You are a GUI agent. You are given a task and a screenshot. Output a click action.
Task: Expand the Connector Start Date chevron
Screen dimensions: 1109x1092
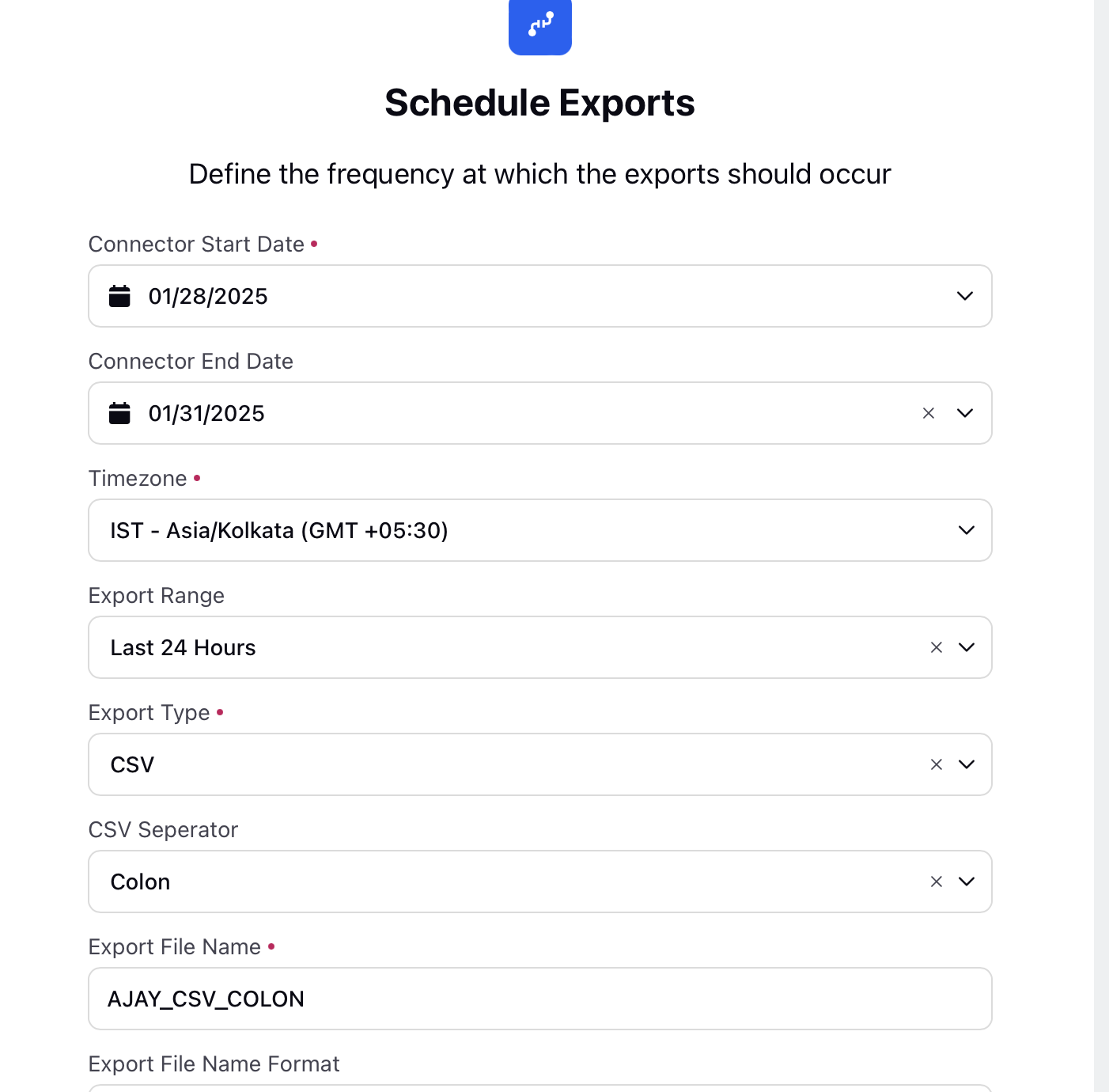tap(965, 296)
